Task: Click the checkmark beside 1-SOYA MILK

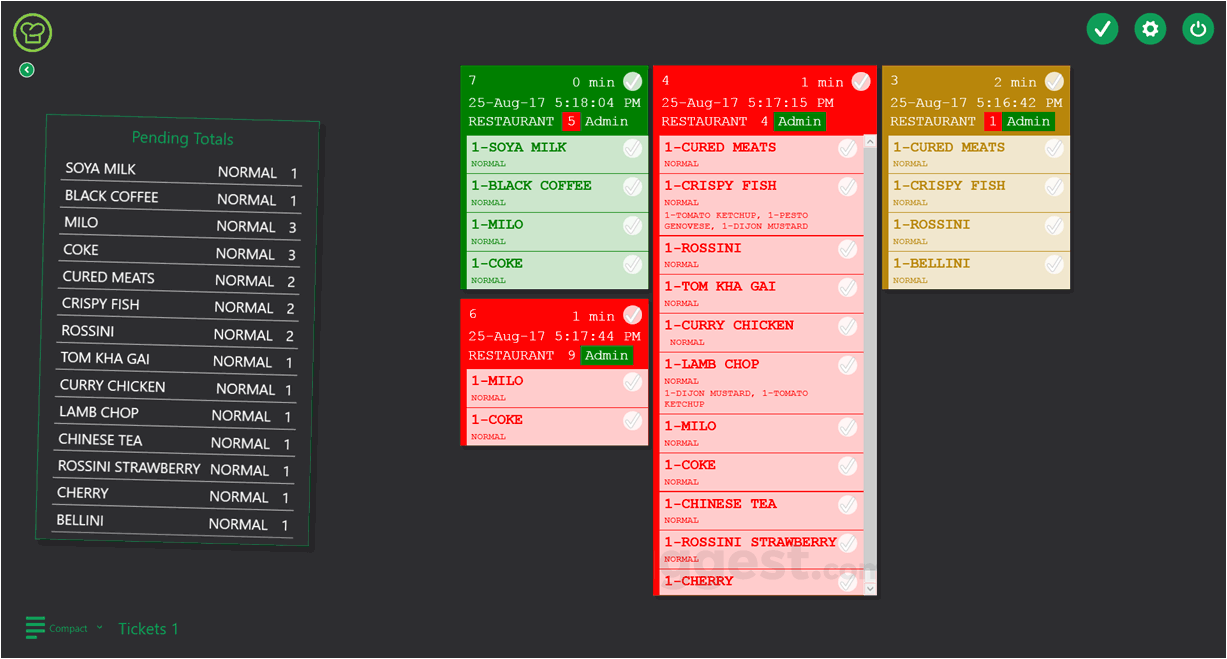Action: point(632,149)
